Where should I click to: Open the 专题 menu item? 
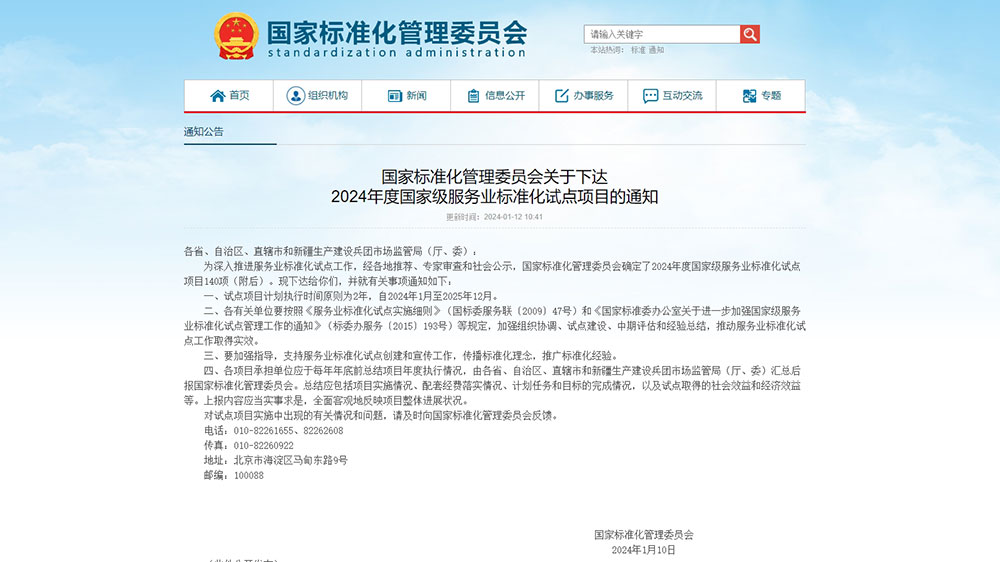pos(761,96)
